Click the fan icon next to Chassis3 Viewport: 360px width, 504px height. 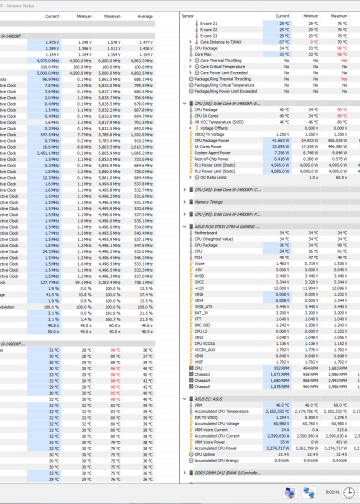click(191, 374)
